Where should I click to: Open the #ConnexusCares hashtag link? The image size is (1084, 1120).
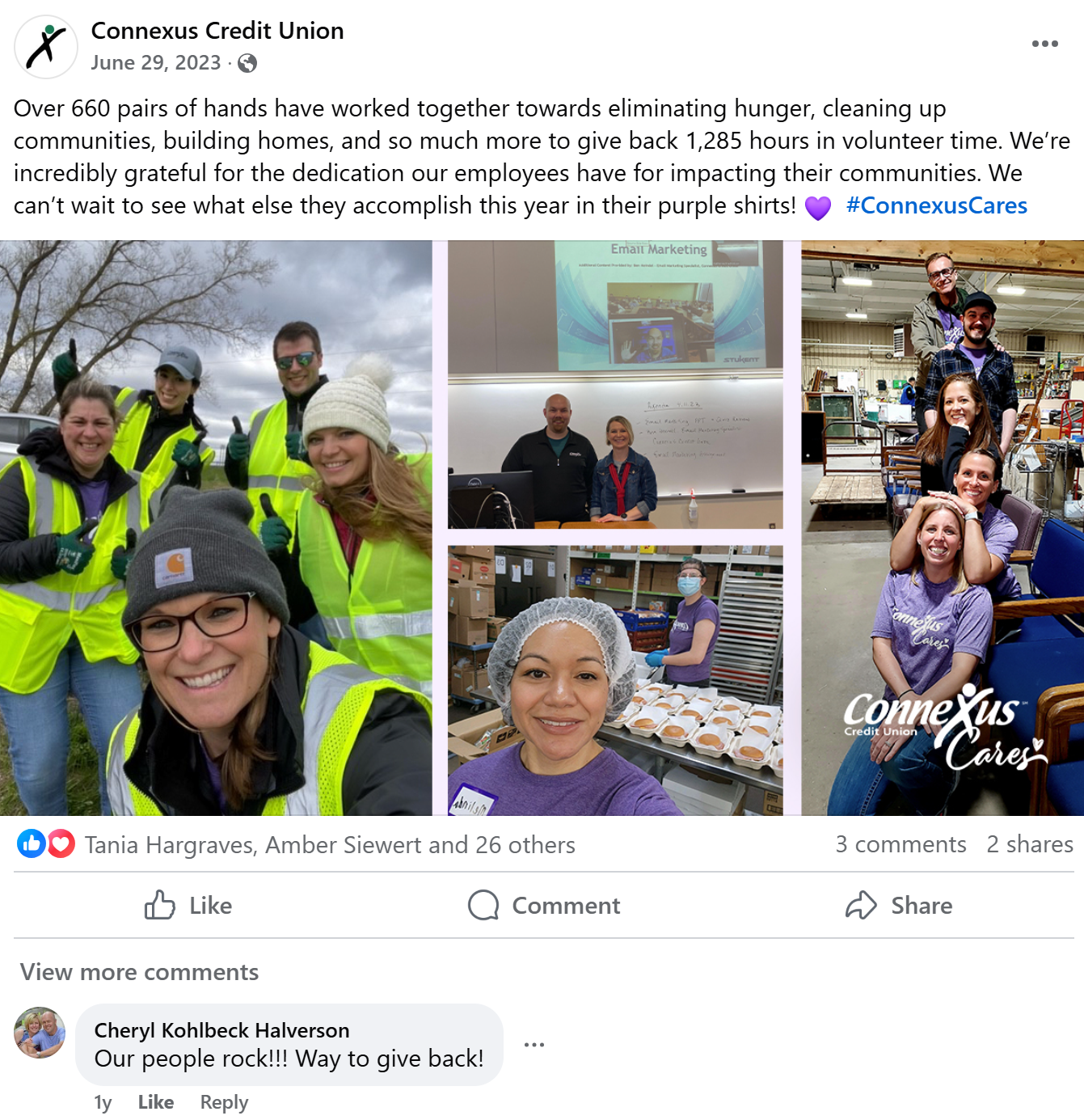point(937,205)
